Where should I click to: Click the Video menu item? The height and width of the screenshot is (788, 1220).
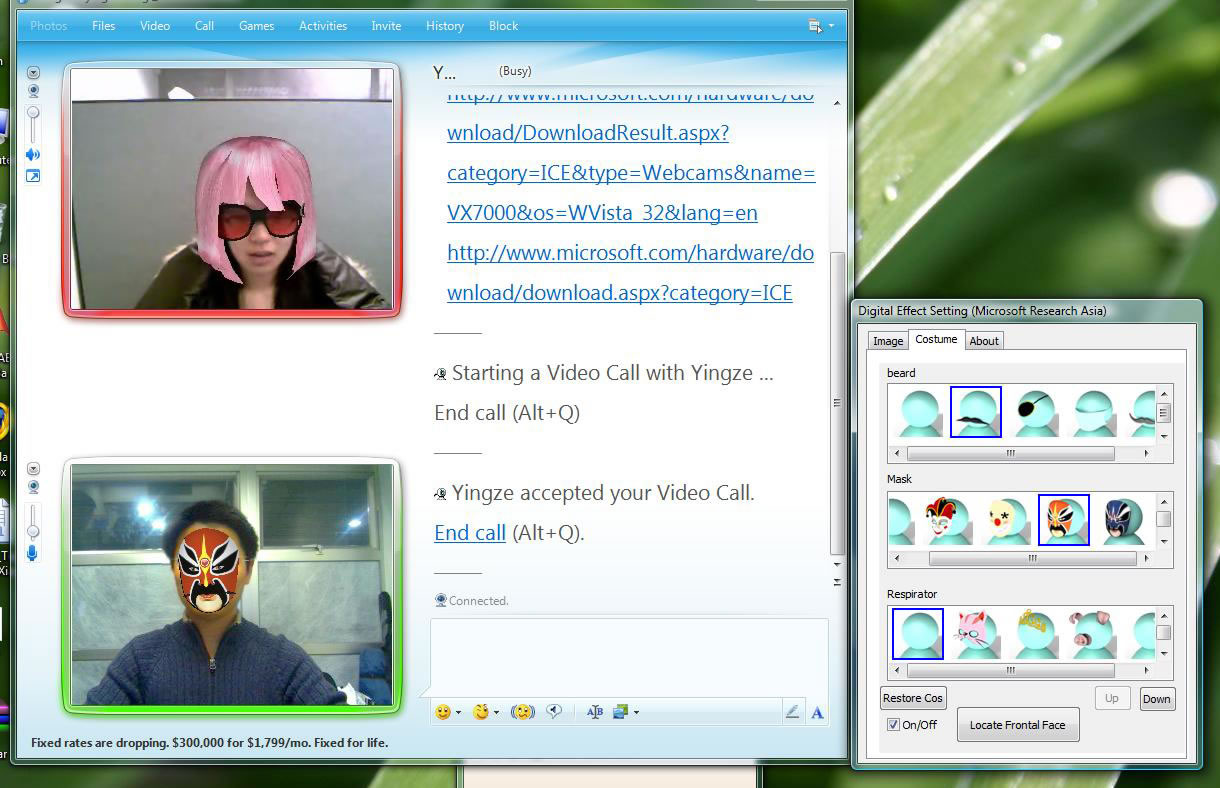point(155,26)
